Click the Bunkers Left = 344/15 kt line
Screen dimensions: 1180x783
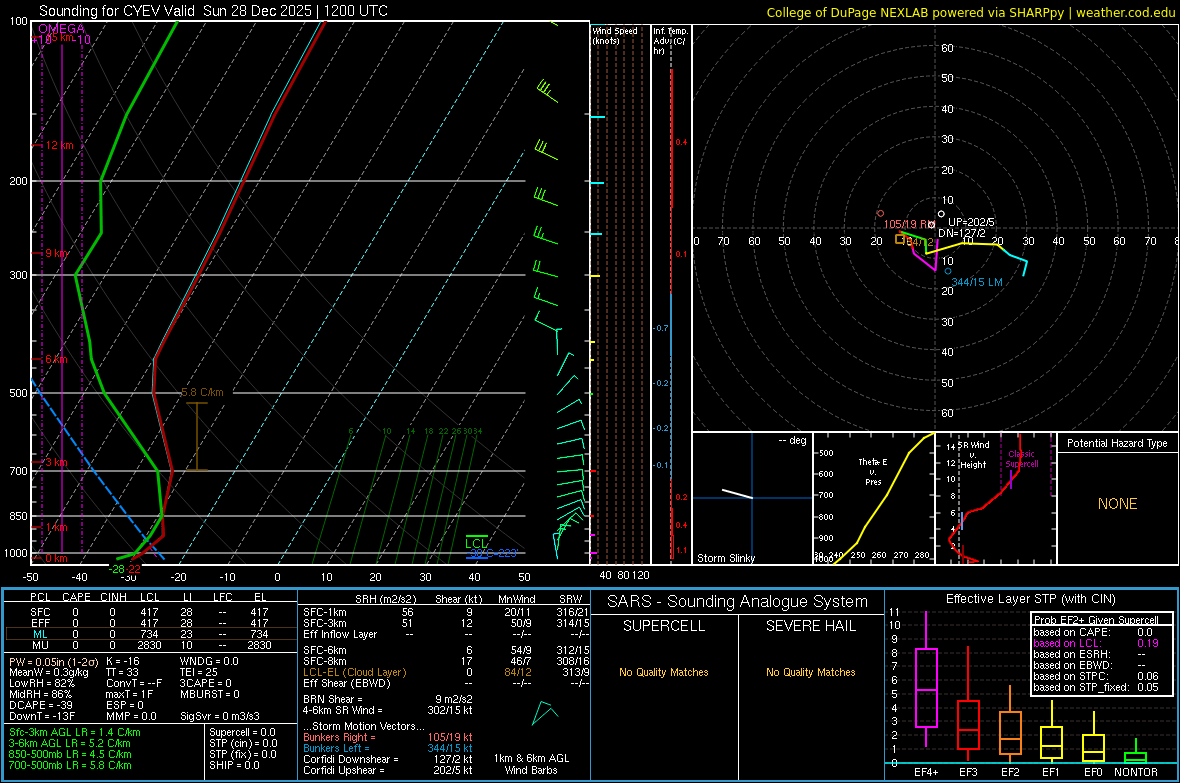[x=388, y=748]
